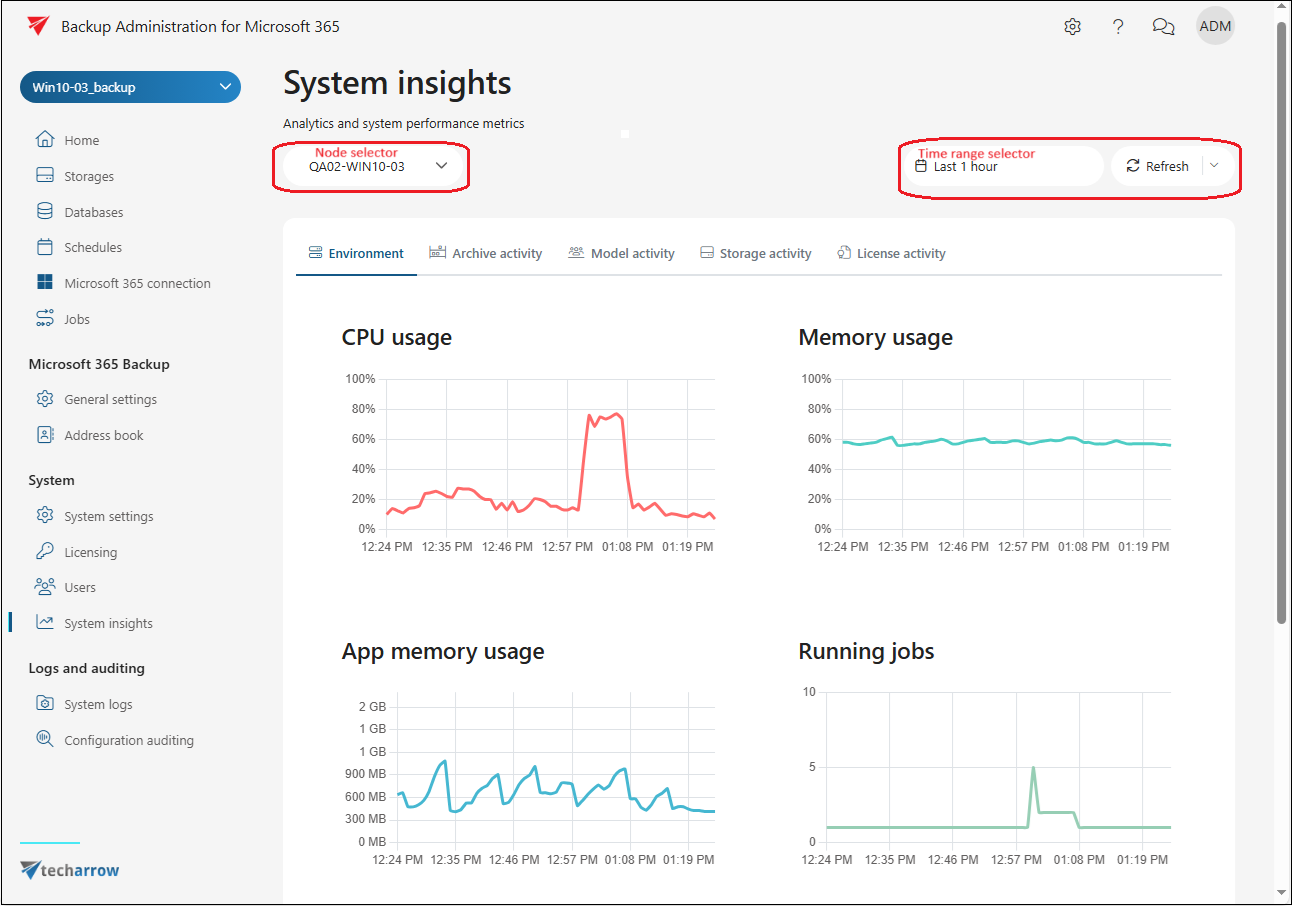Open the Users page icon
The image size is (1292, 906).
click(x=45, y=587)
